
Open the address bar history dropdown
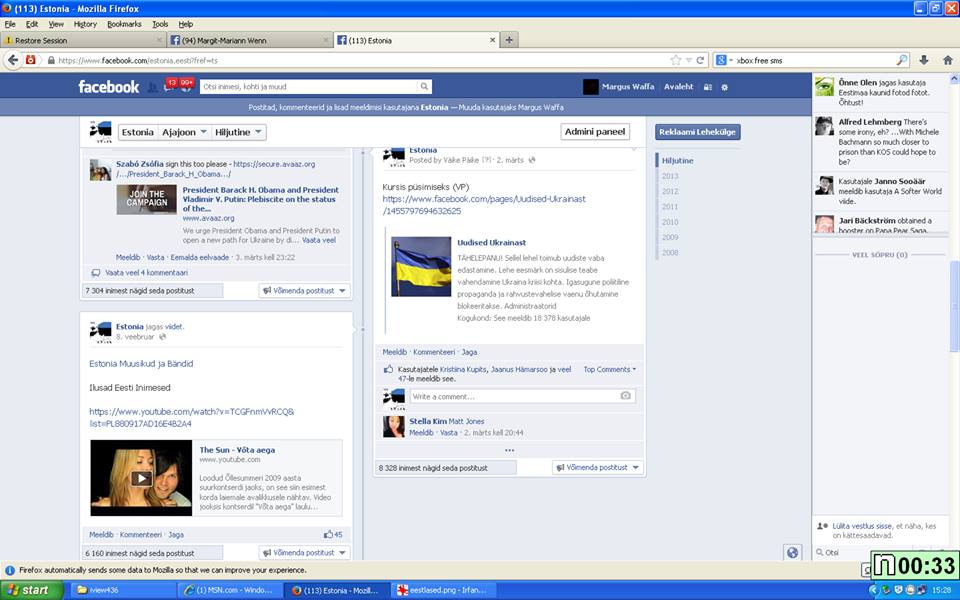689,60
